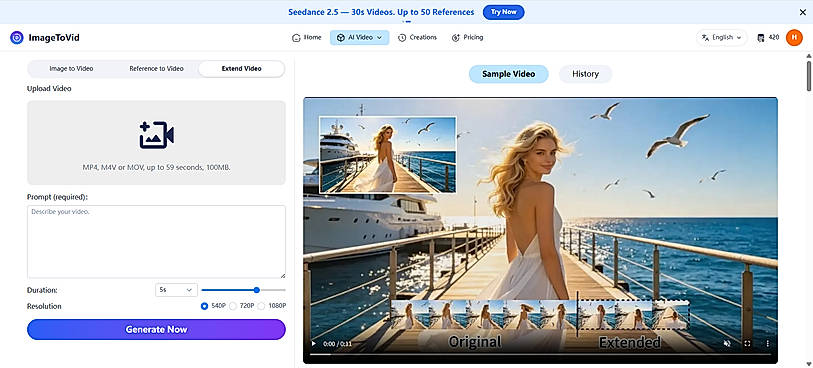Click the resize grip of the prompt box
Screen dimensions: 813x368
[283, 275]
